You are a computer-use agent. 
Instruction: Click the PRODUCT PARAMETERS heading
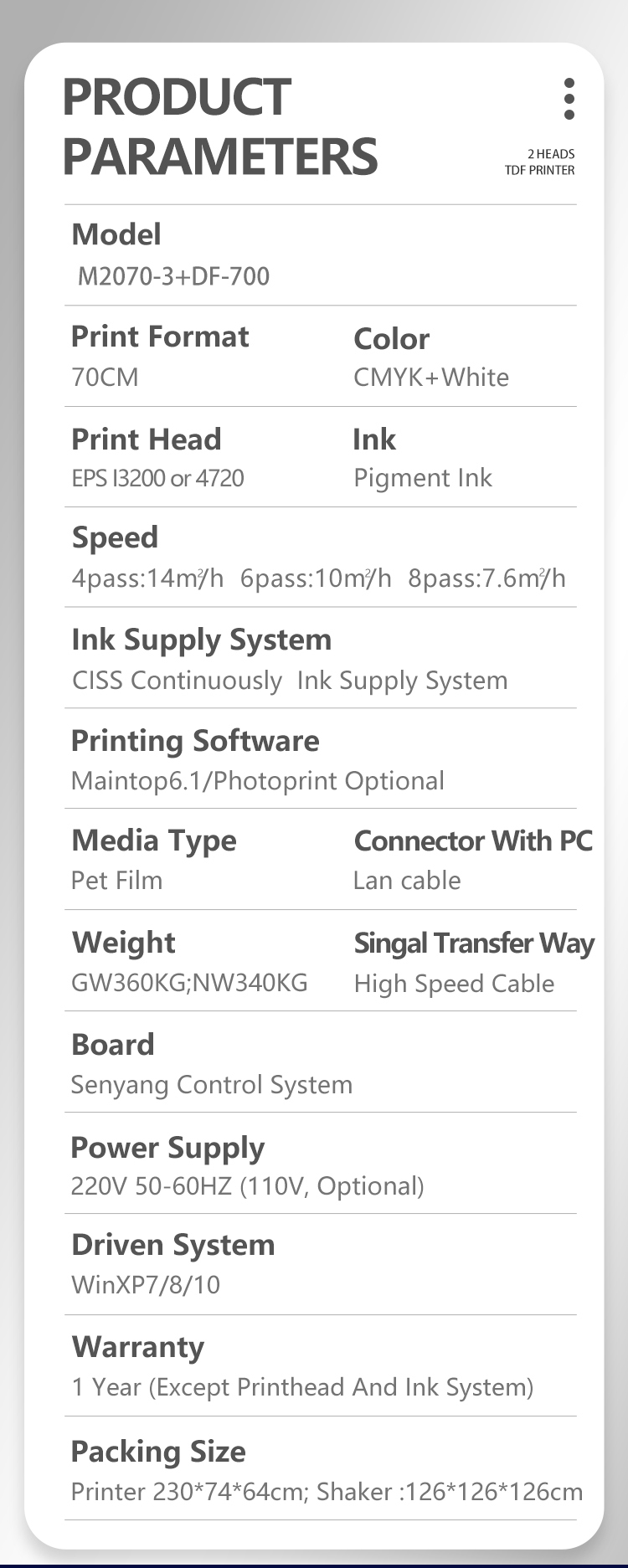[219, 126]
